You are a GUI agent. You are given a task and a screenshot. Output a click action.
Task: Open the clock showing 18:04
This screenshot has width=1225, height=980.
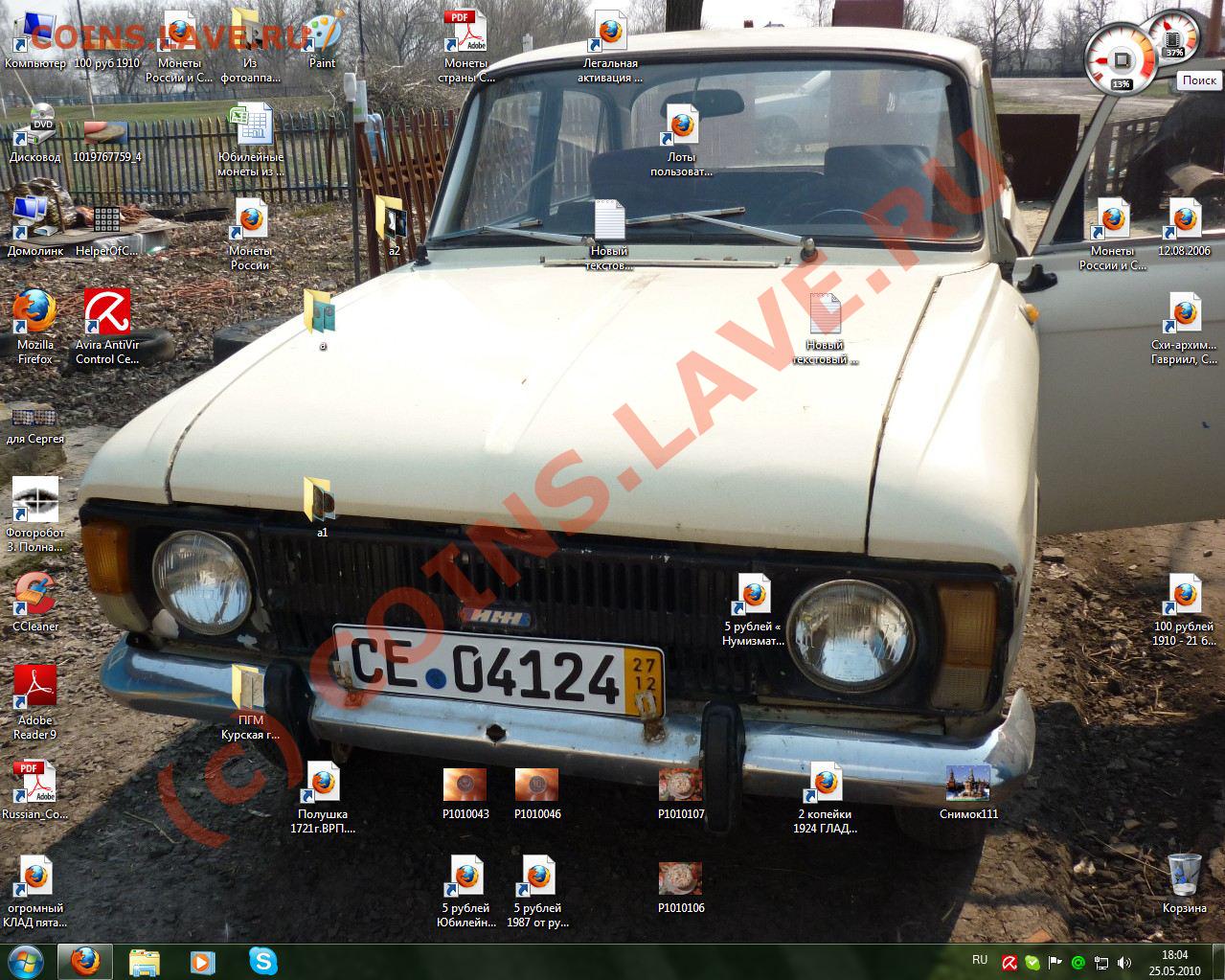[1174, 962]
